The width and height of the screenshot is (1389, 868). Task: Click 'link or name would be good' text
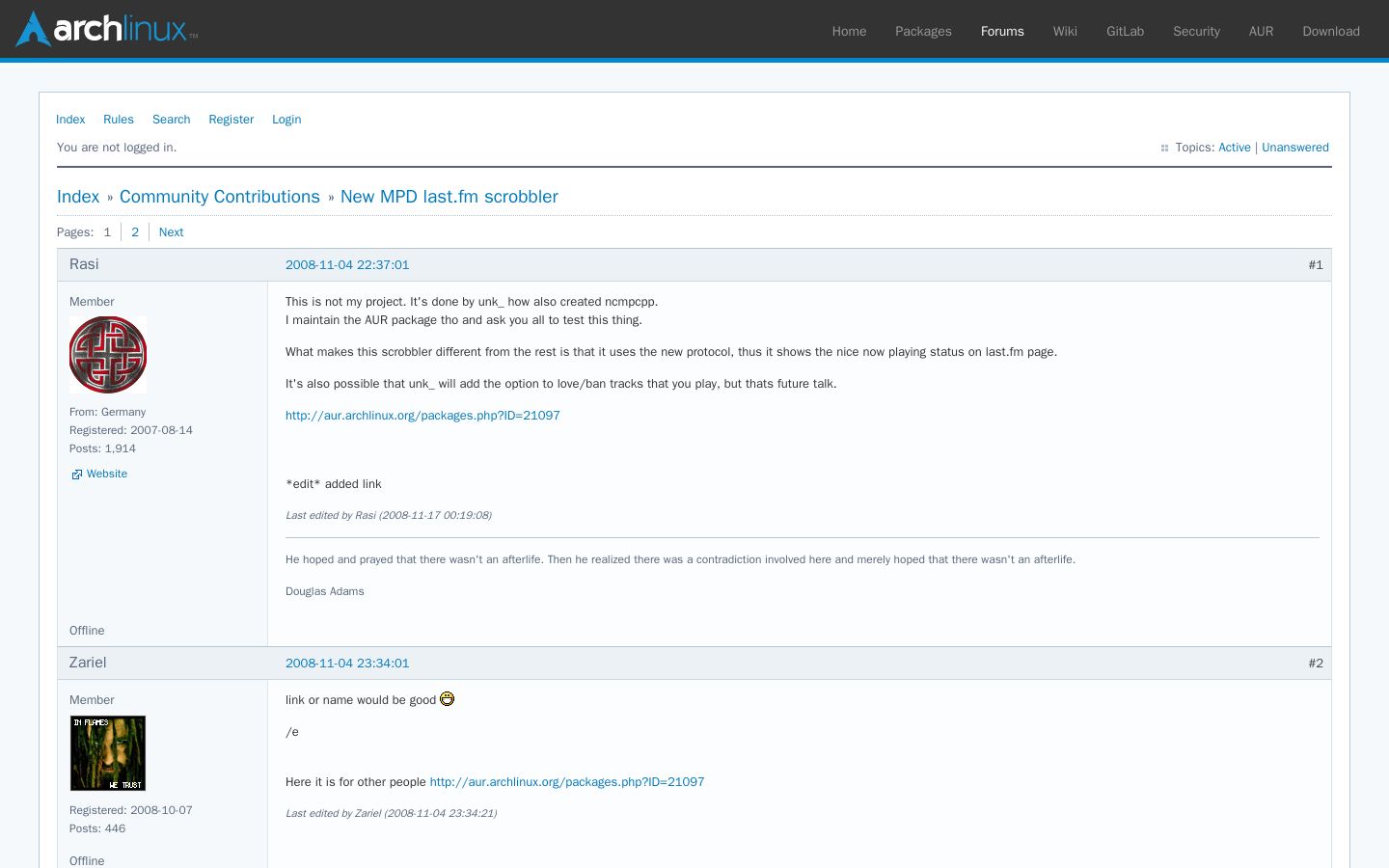361,700
